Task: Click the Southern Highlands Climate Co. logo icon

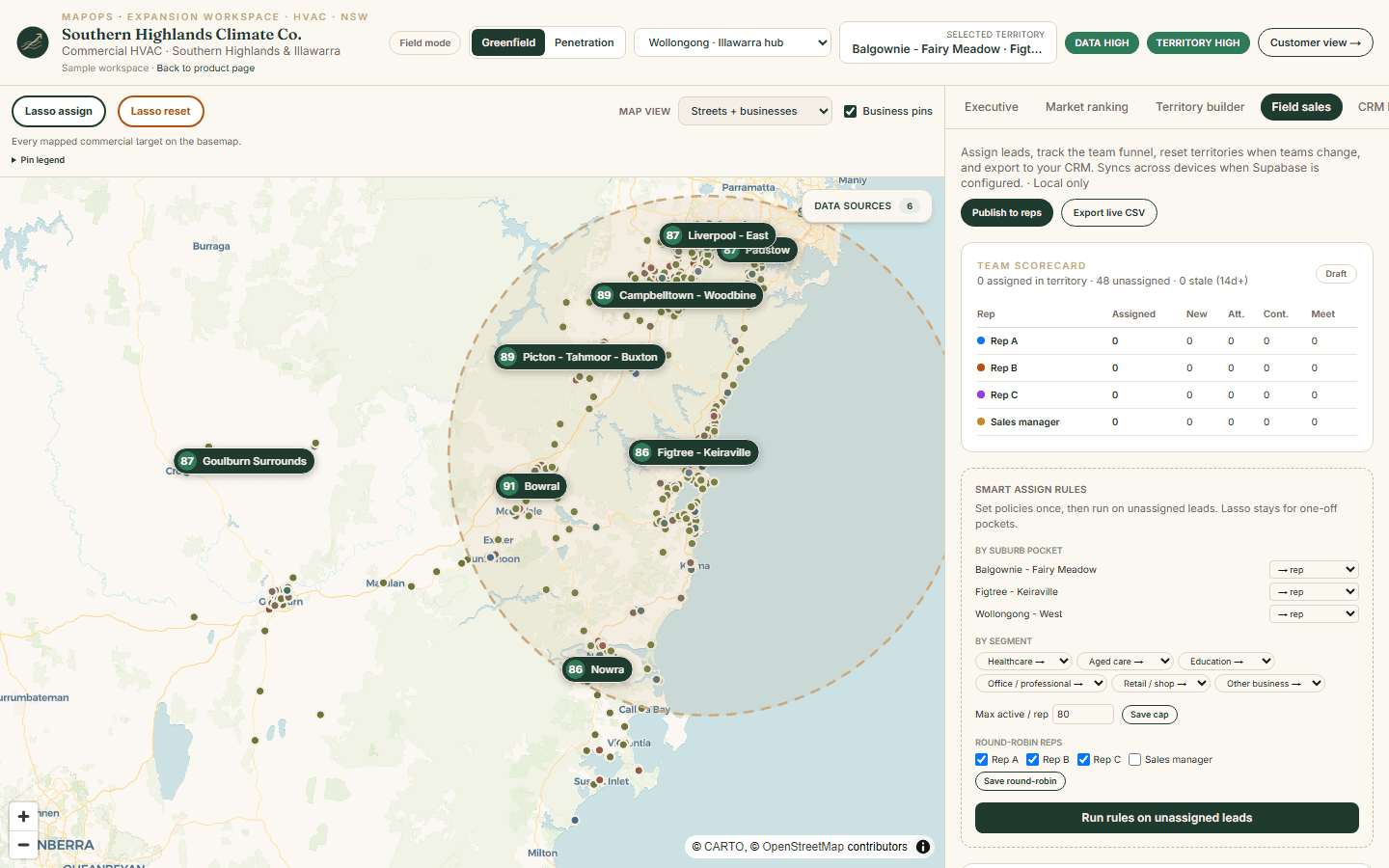Action: coord(33,42)
